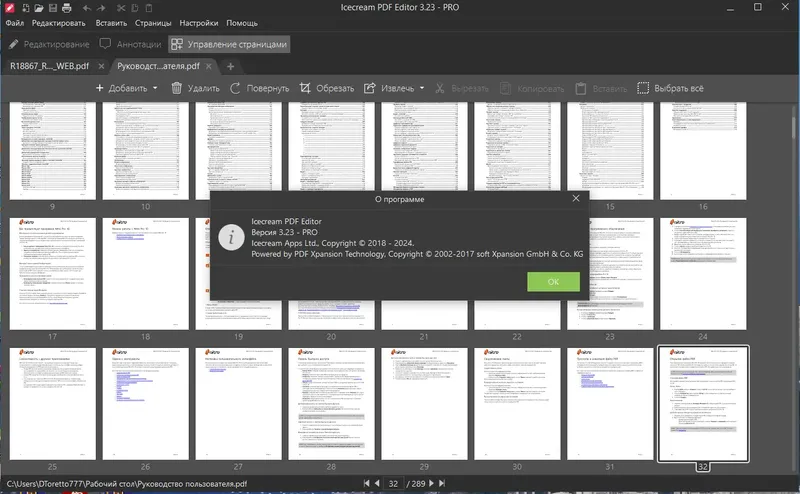The height and width of the screenshot is (494, 800).
Task: Click Удалить to delete pages
Action: 196,88
